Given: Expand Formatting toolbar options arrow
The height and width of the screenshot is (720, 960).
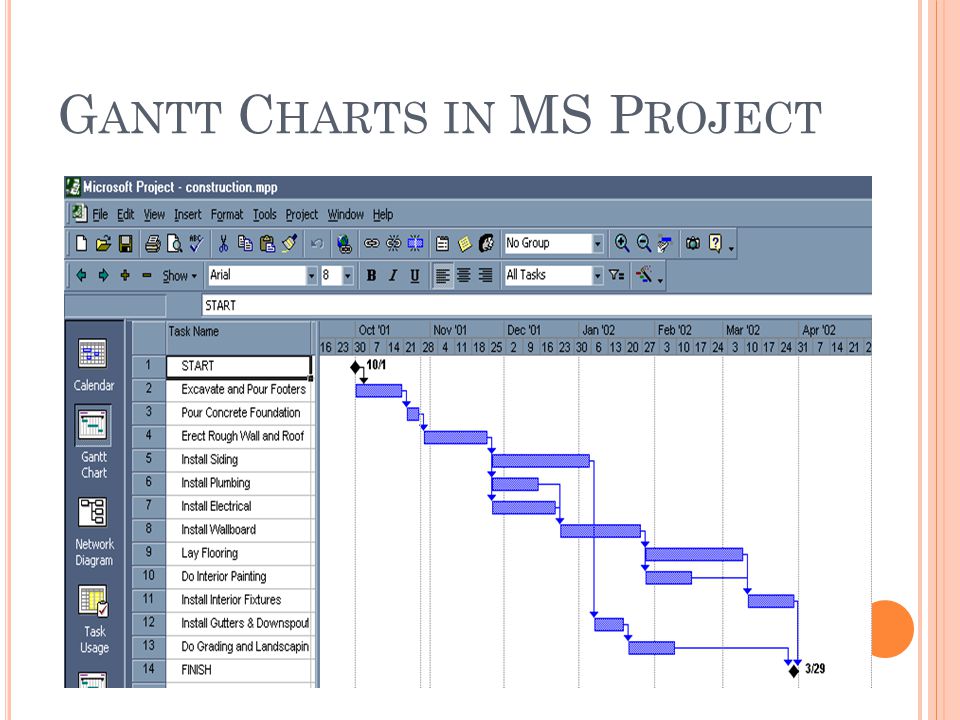Looking at the screenshot, I should (x=660, y=280).
